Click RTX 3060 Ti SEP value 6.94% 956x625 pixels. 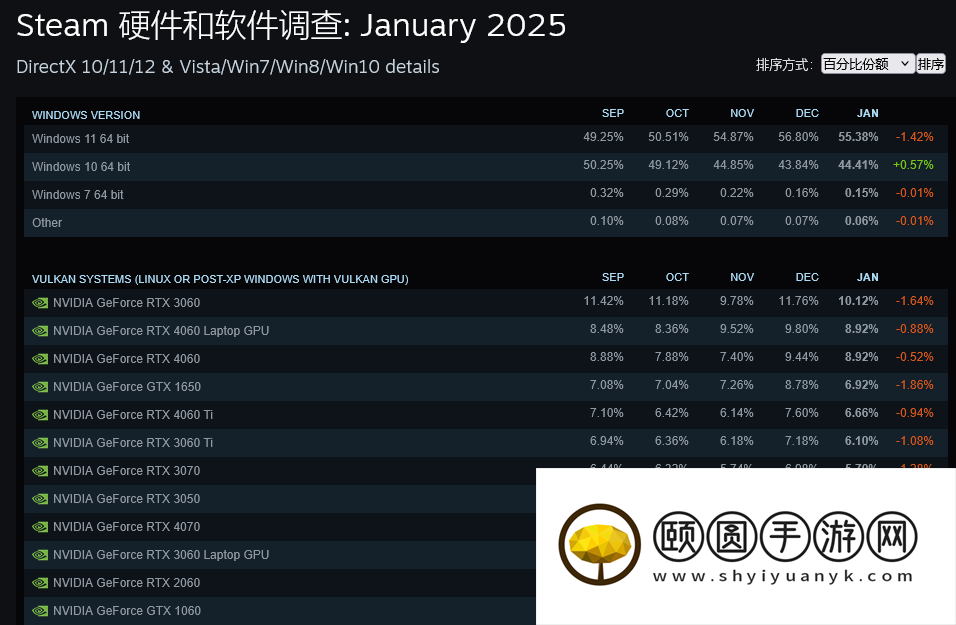coord(607,441)
